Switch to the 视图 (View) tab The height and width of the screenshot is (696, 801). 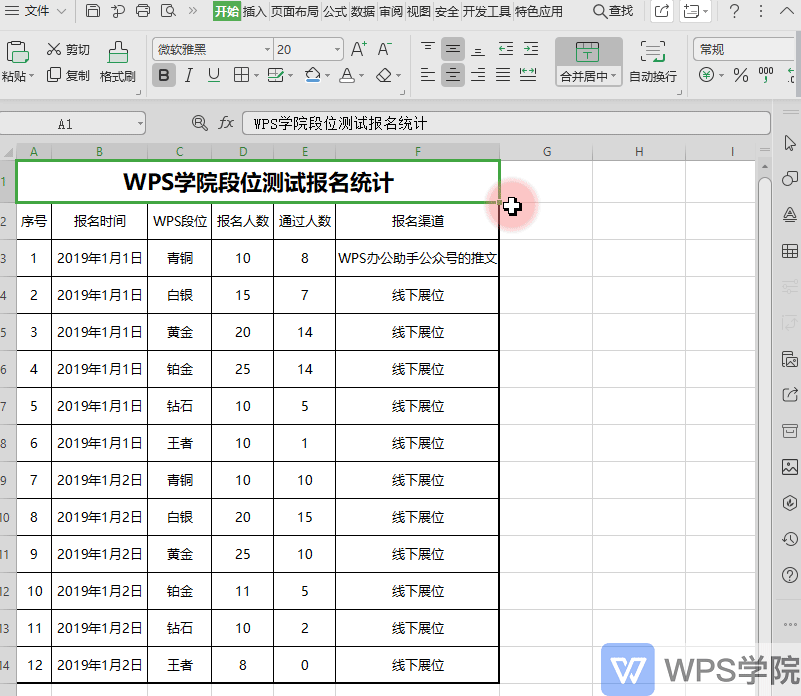(418, 11)
